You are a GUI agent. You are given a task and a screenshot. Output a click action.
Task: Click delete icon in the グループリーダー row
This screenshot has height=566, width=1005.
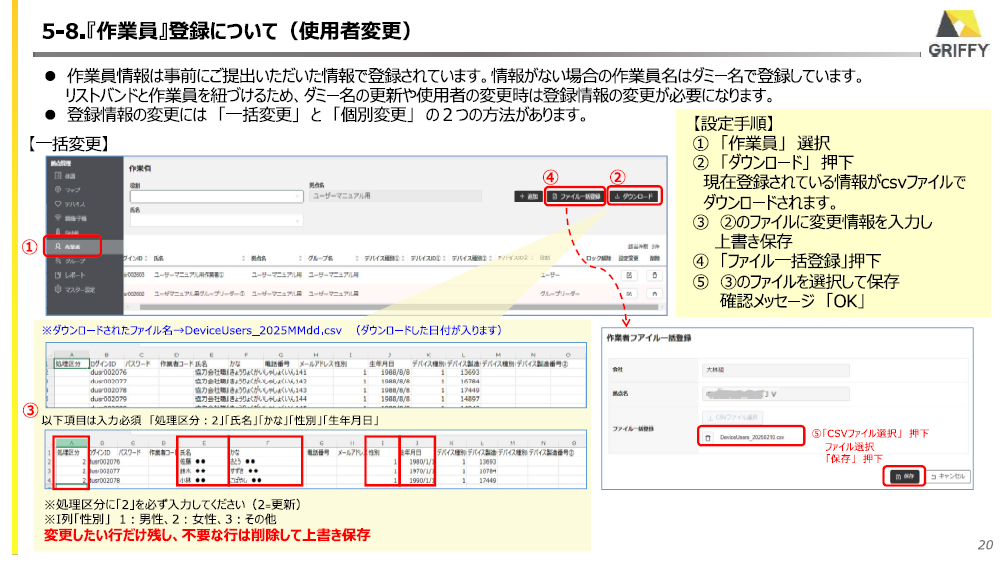[x=654, y=294]
